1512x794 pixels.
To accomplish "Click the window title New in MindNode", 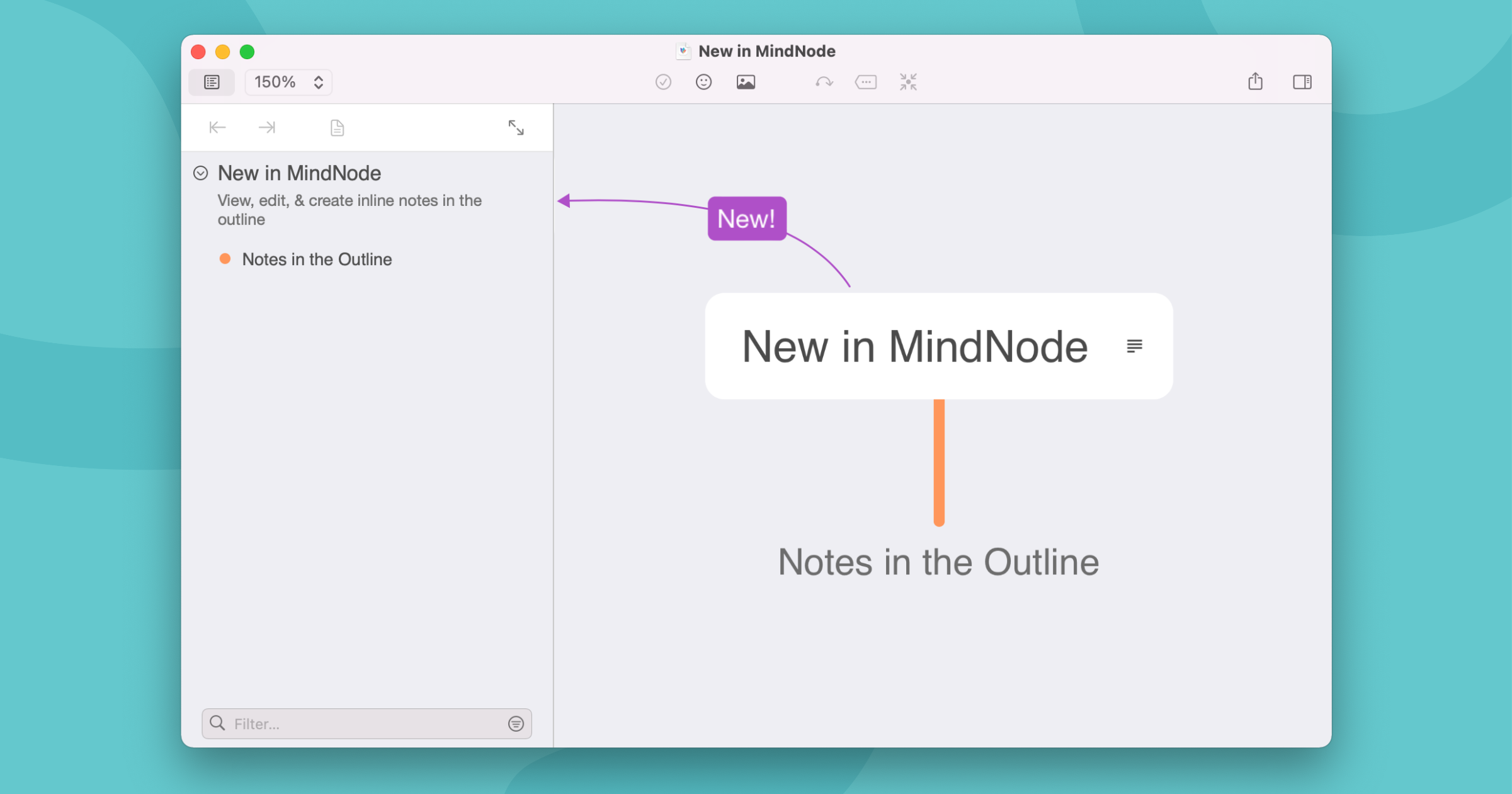I will tap(766, 51).
